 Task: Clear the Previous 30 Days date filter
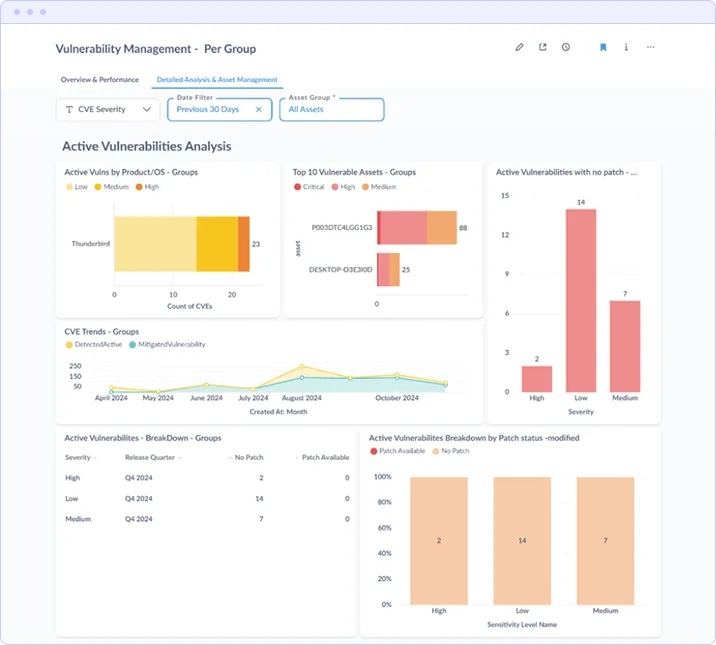point(258,110)
